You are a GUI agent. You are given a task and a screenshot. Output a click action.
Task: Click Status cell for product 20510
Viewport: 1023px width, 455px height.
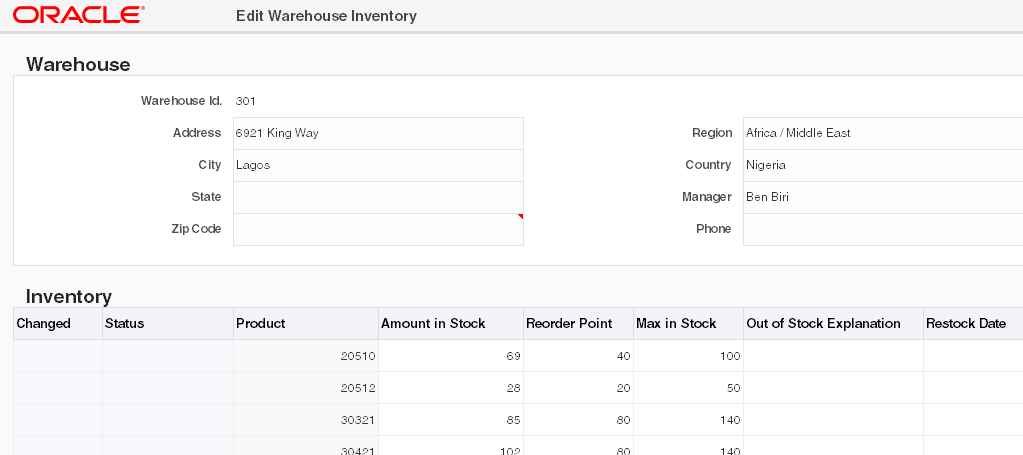point(168,356)
